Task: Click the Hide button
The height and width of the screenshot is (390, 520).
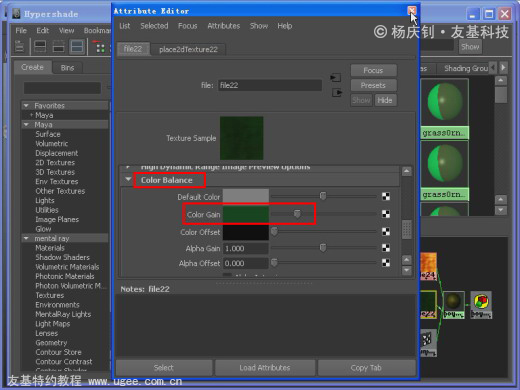Action: pyautogui.click(x=385, y=100)
